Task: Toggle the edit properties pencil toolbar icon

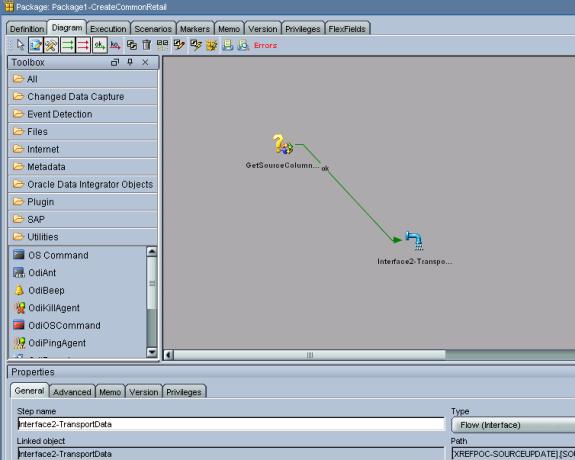Action: 36,45
